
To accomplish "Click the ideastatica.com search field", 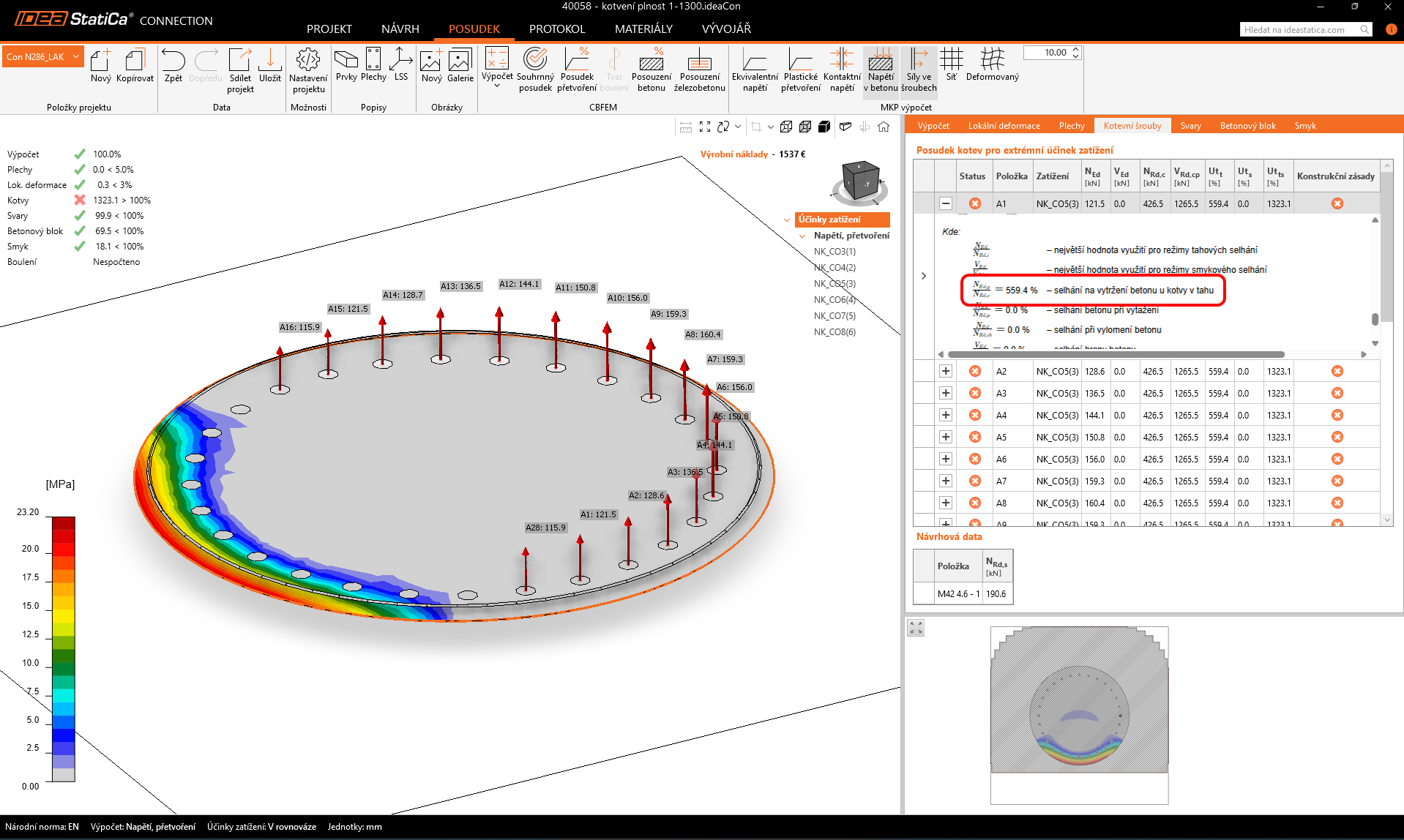I will tap(1299, 30).
